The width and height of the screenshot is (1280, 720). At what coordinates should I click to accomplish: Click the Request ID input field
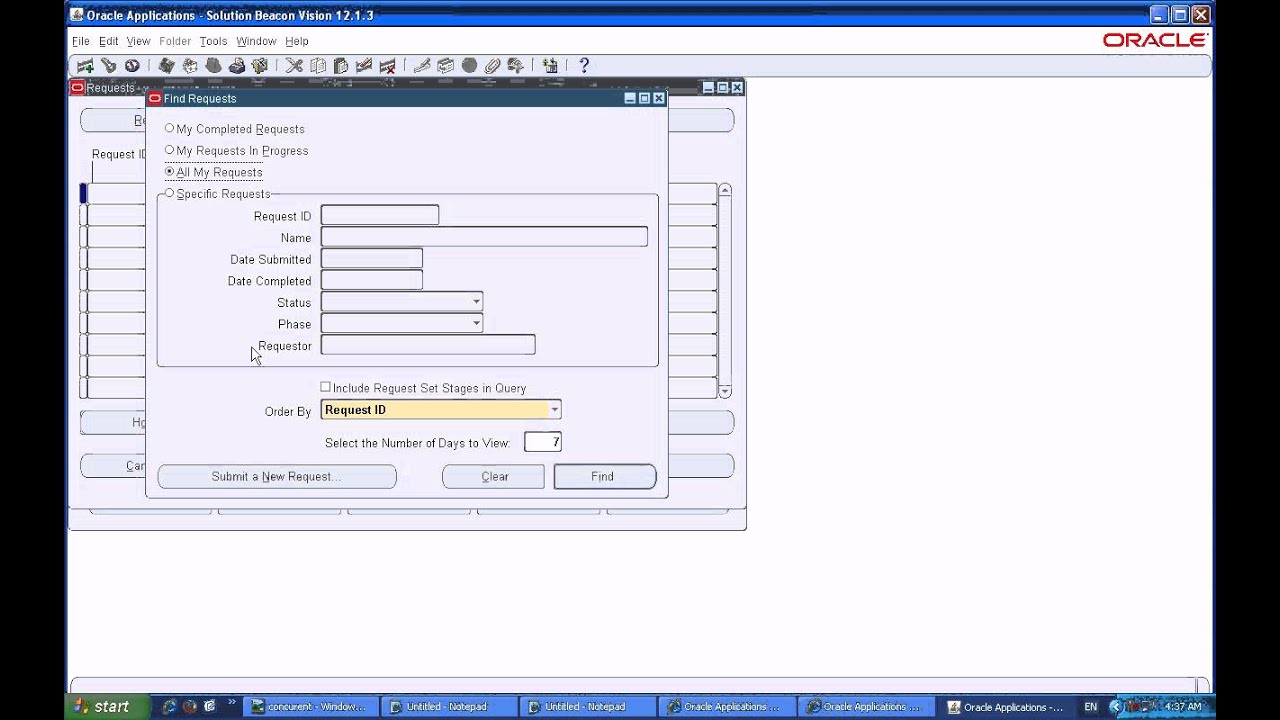tap(380, 215)
